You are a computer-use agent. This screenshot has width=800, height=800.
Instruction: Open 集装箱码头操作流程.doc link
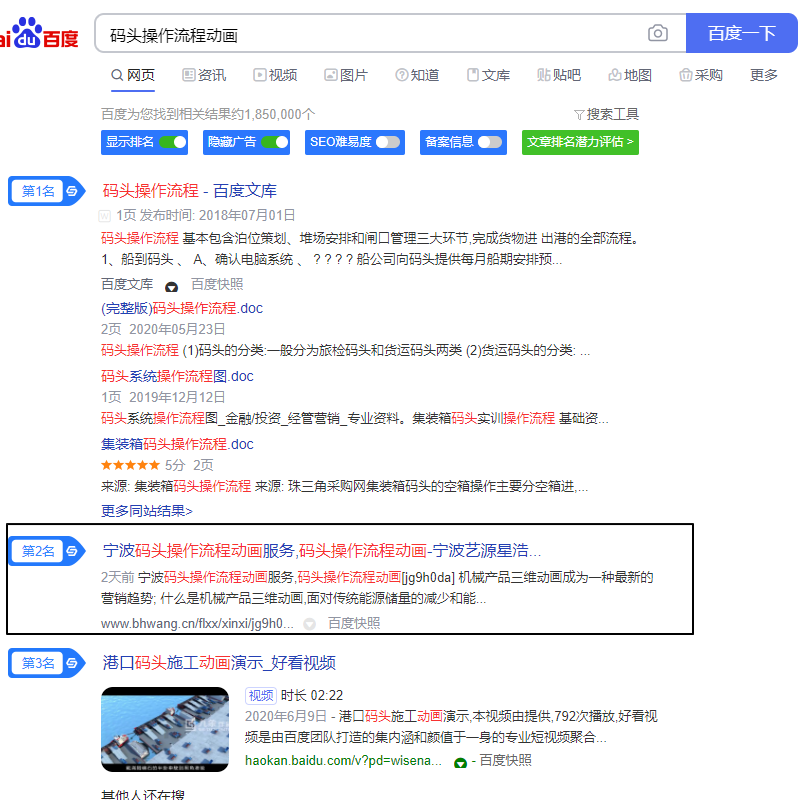(177, 444)
